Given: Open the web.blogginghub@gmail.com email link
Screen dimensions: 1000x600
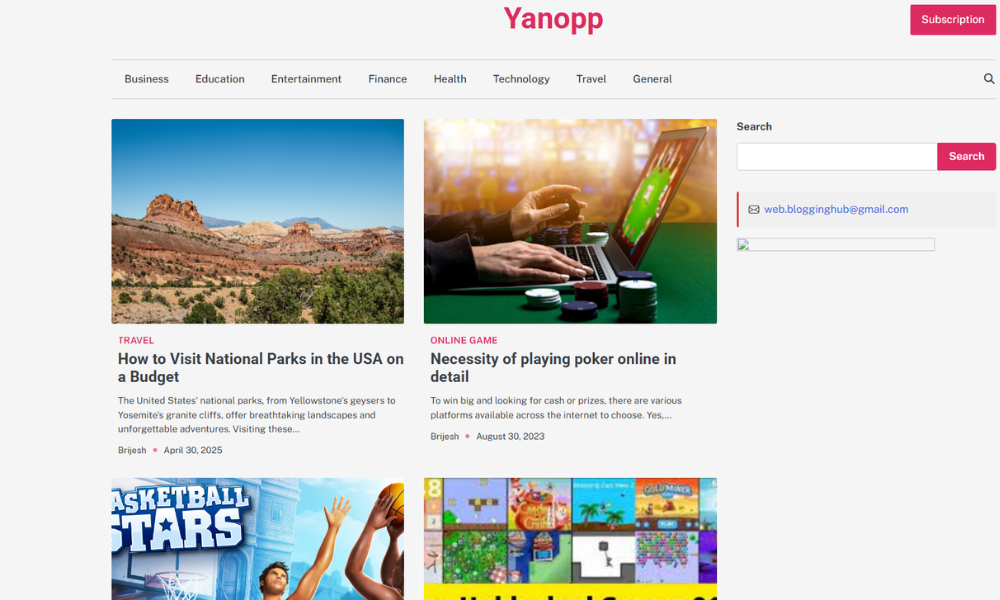Looking at the screenshot, I should (x=835, y=209).
